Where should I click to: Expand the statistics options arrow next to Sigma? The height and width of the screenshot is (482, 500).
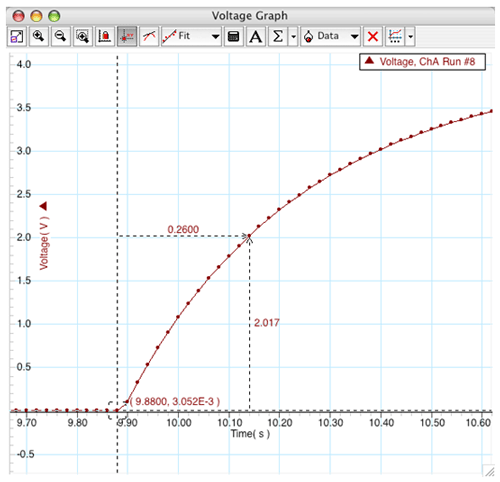point(293,36)
